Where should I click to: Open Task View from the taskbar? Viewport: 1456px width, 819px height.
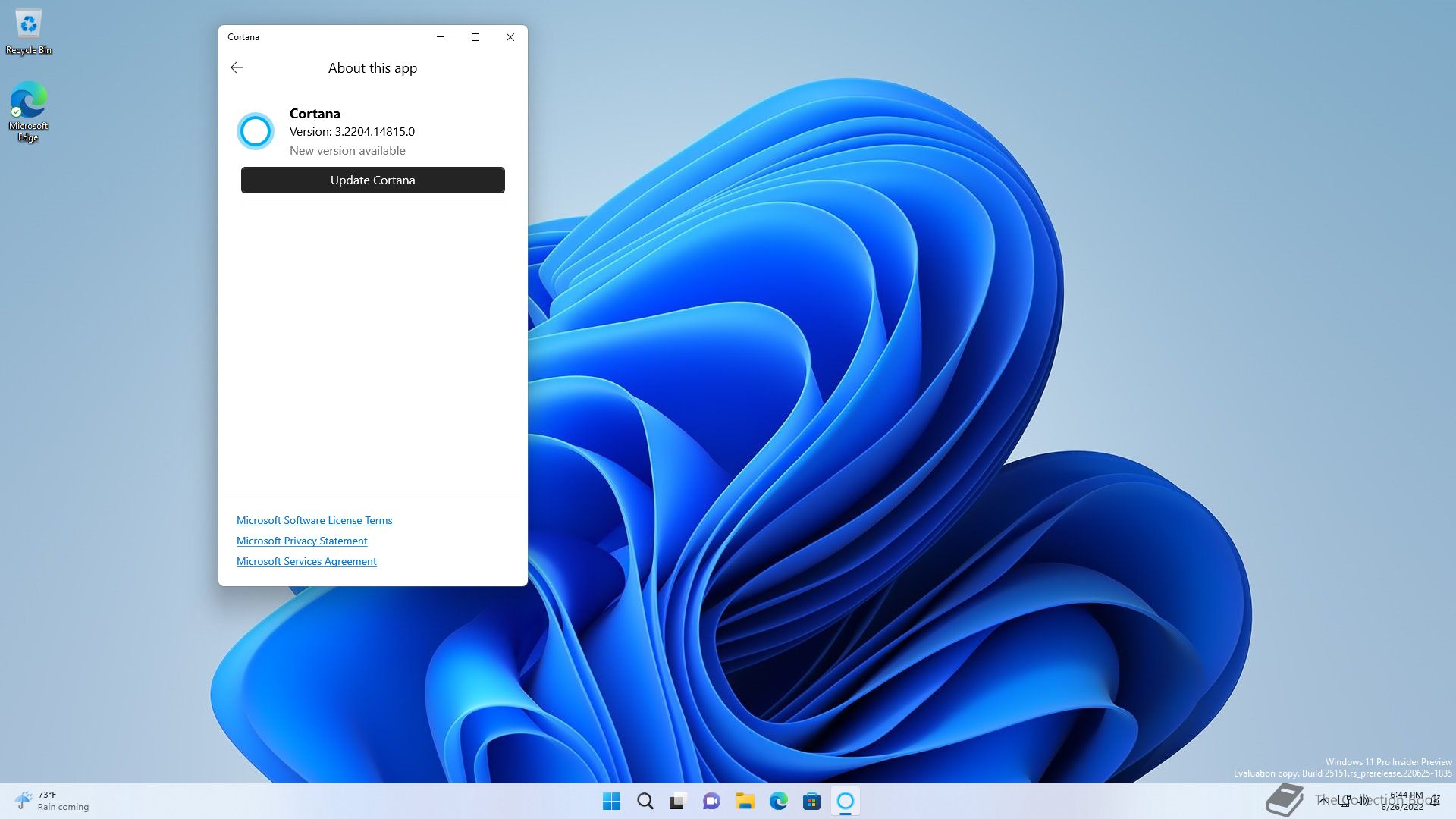[x=678, y=801]
